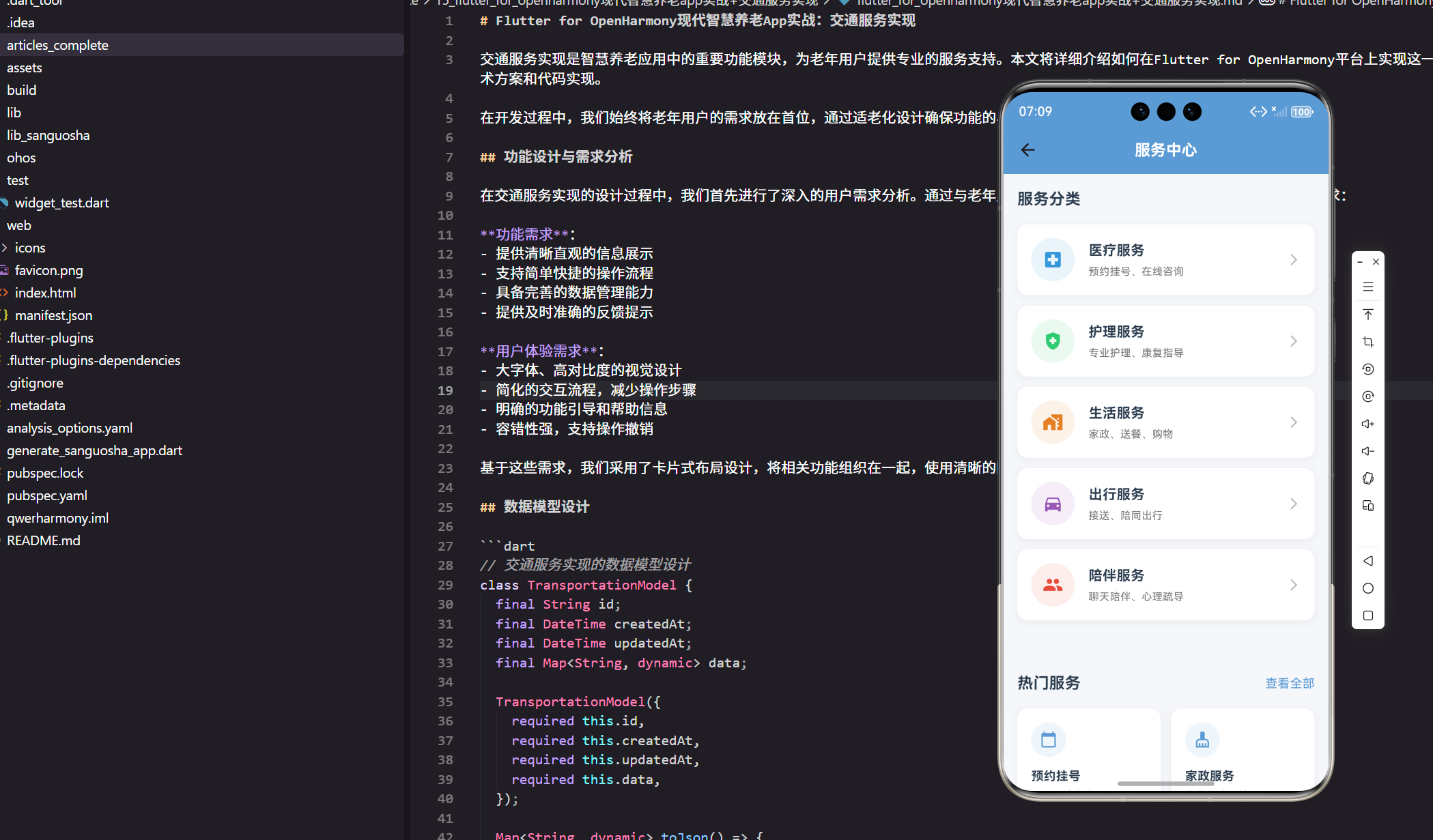Click the emulator screenshot crop icon
1433x840 pixels.
(1367, 342)
